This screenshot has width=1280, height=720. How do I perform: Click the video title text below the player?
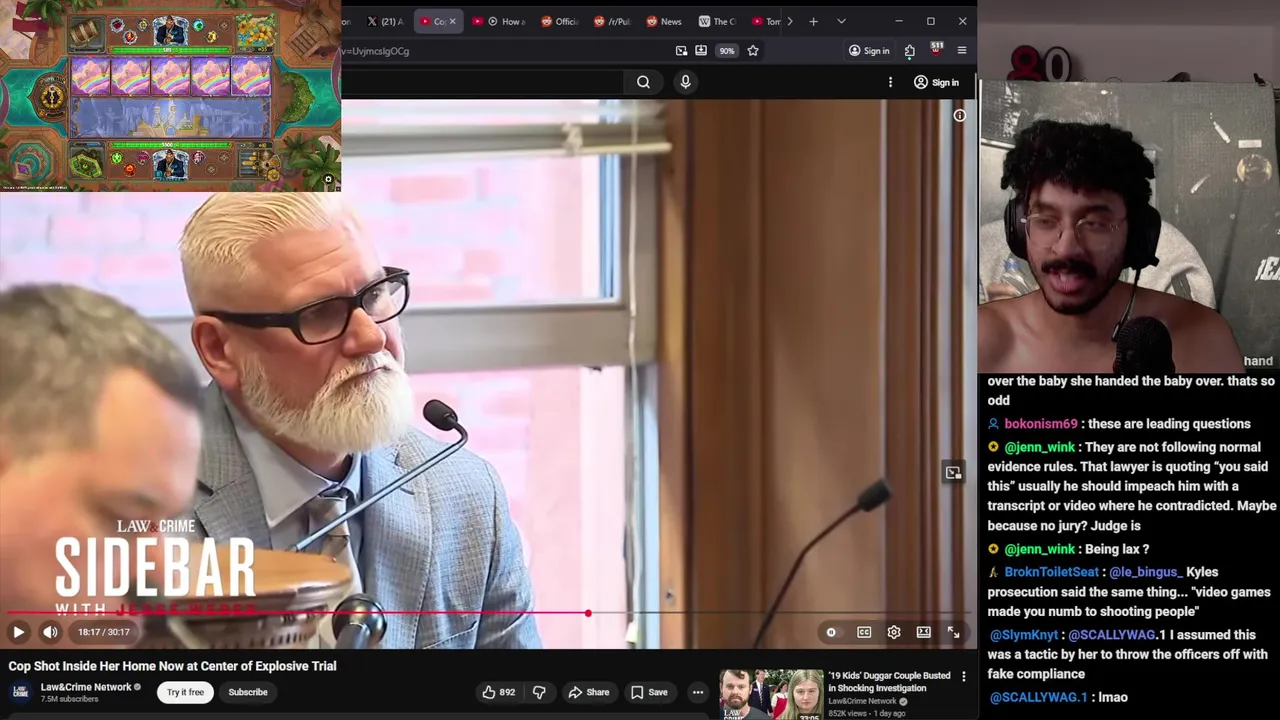click(x=172, y=666)
